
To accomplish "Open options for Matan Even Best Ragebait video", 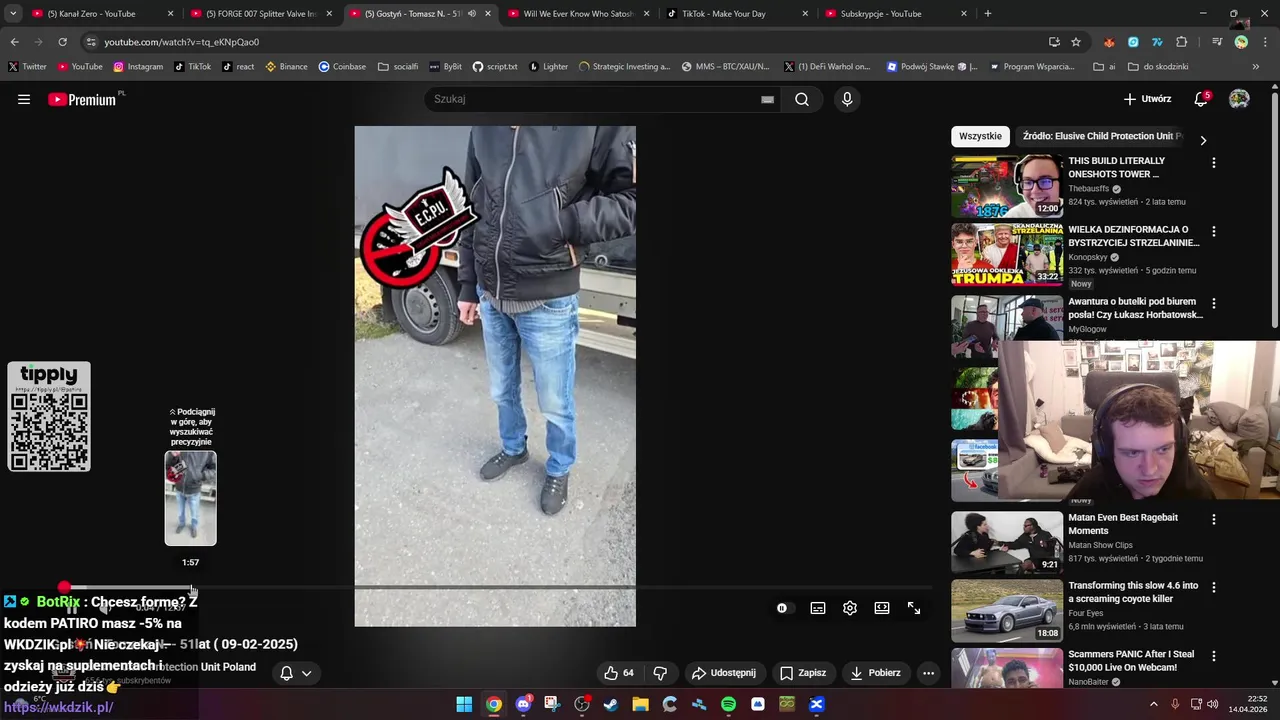I will pos(1214,520).
